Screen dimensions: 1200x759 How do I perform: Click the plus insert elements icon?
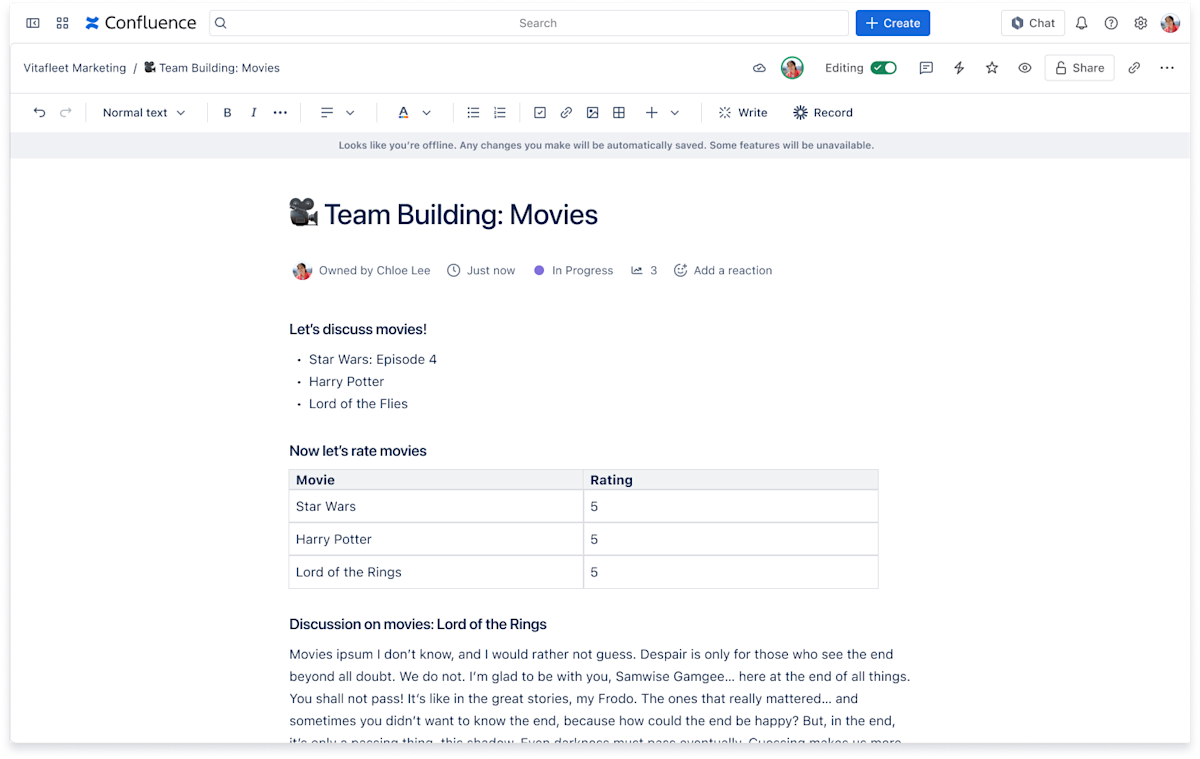tap(652, 113)
